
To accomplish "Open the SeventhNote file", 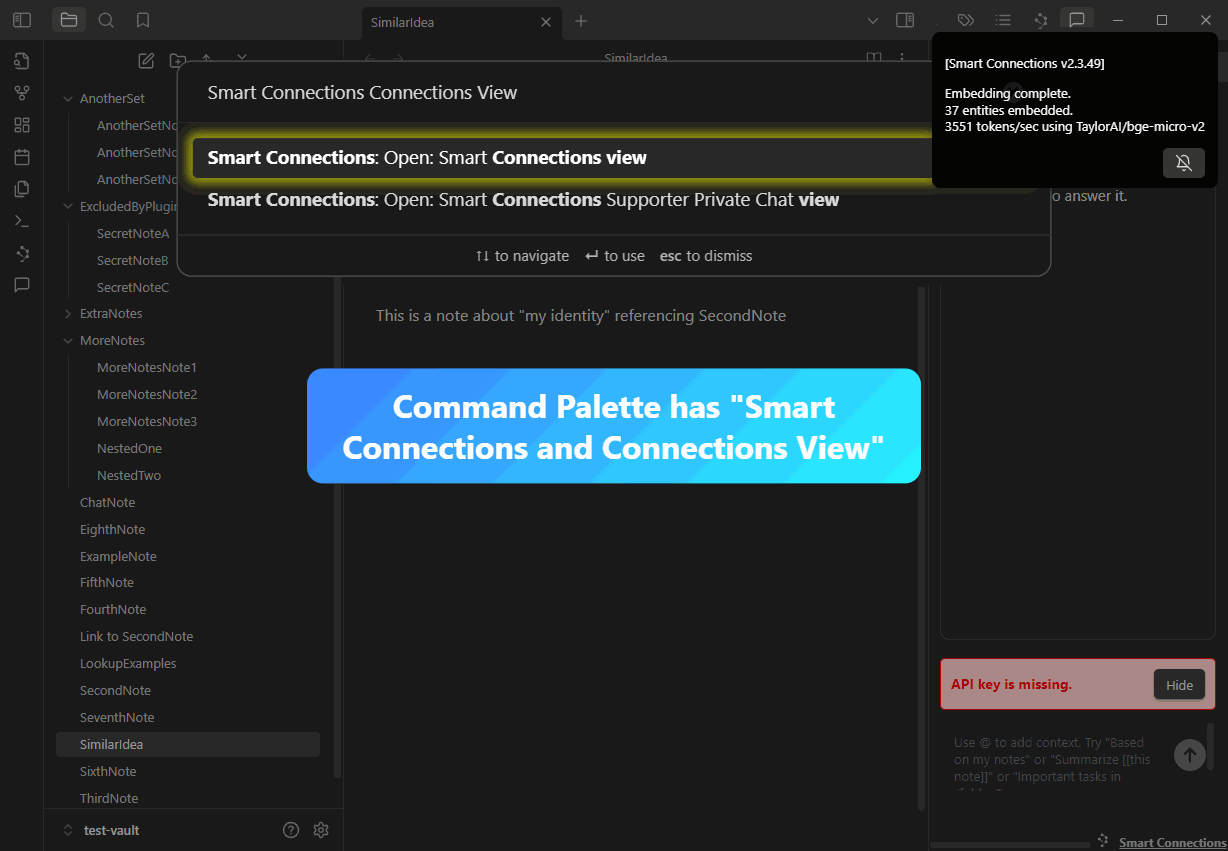I will pyautogui.click(x=117, y=718).
